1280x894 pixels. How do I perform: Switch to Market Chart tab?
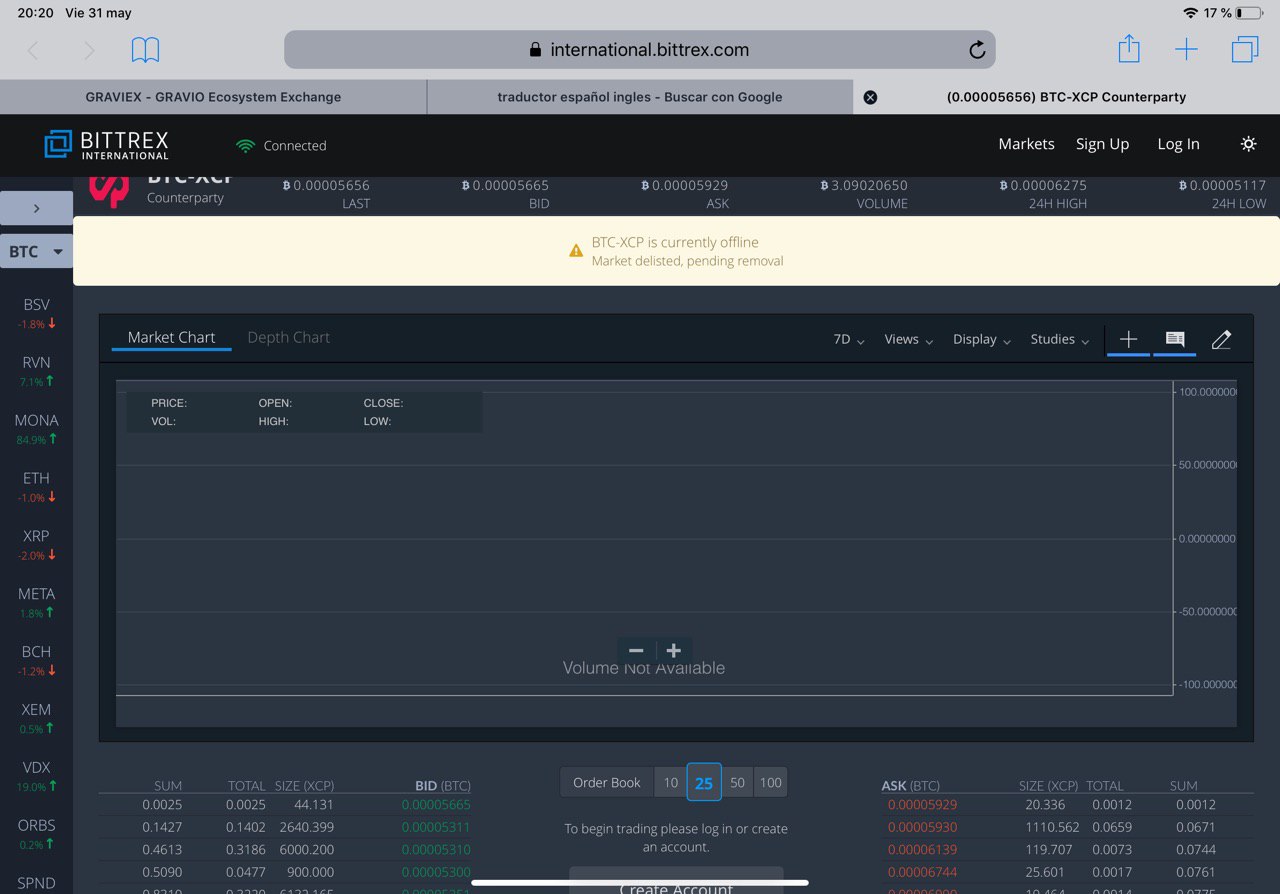pos(171,338)
